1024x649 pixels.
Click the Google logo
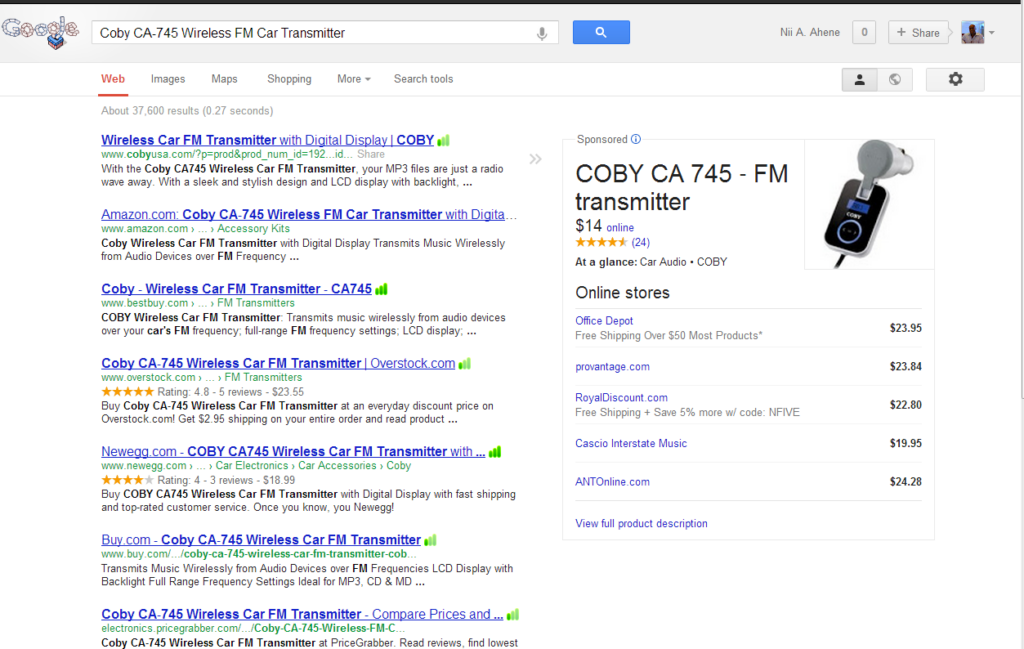40,33
